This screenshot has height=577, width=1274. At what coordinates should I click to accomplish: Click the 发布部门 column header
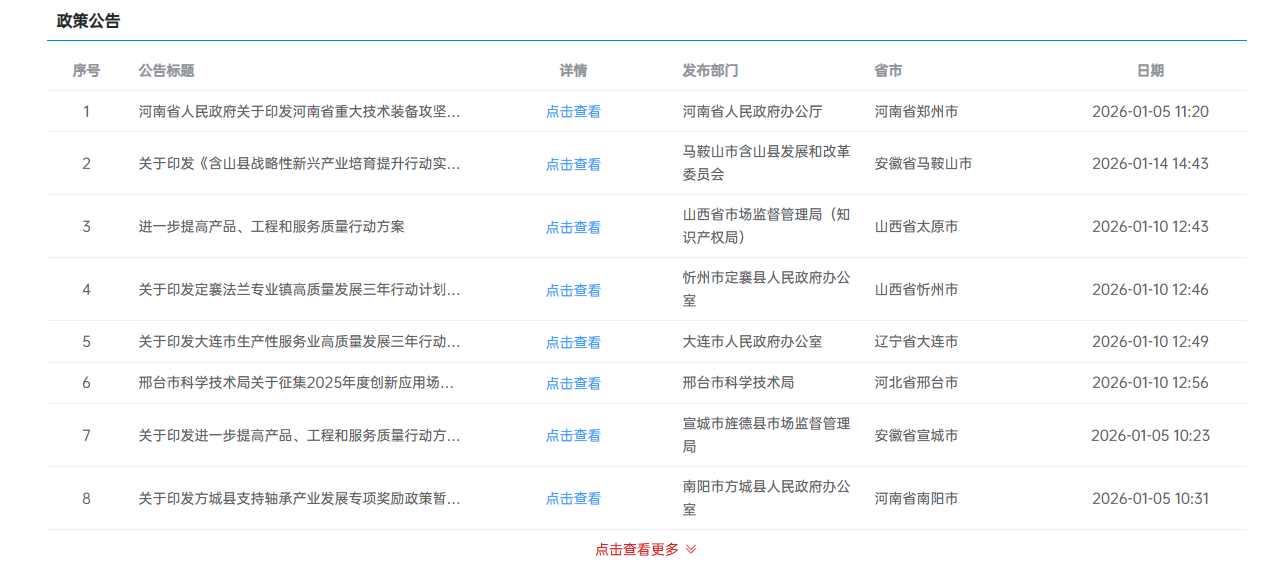pyautogui.click(x=710, y=71)
